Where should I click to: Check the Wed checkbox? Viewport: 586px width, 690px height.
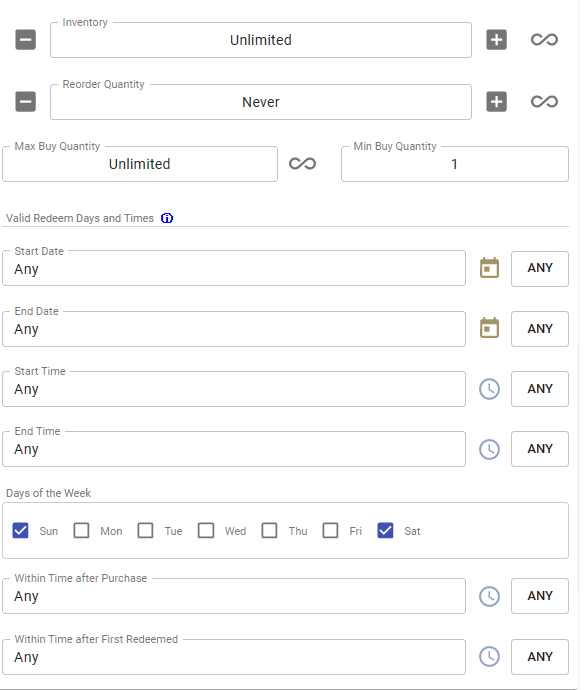206,531
